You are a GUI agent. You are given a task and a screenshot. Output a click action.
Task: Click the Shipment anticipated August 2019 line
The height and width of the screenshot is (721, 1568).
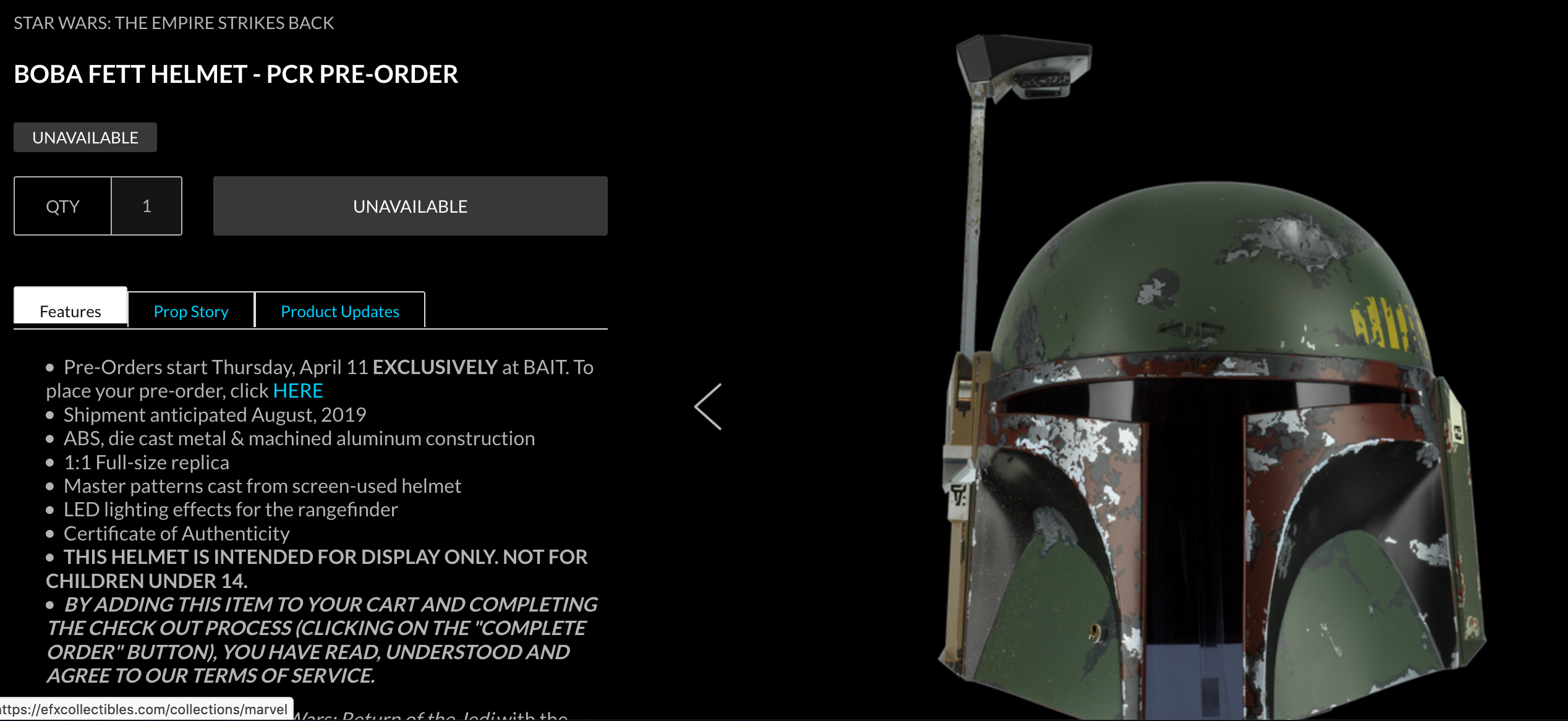click(x=215, y=415)
